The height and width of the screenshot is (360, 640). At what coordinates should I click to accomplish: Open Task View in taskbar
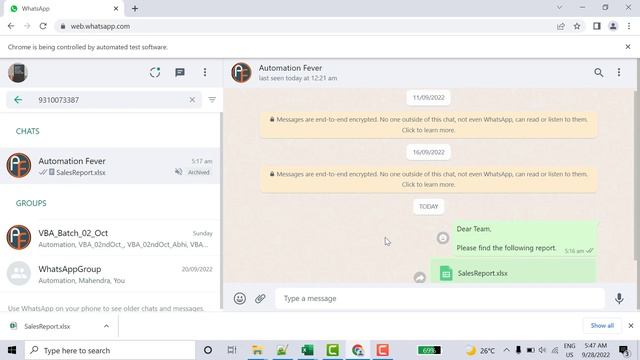click(x=232, y=350)
